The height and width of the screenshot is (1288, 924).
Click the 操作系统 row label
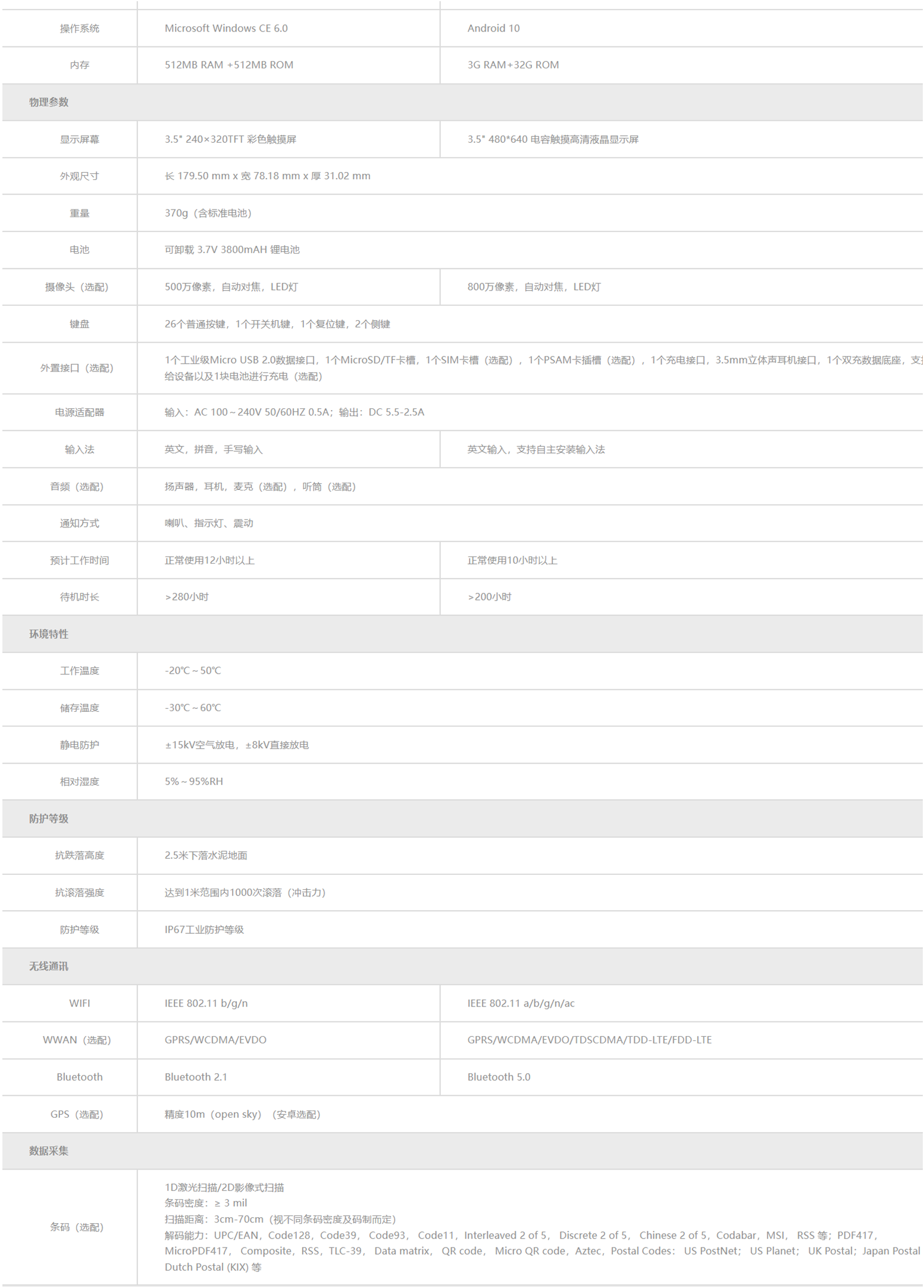point(79,29)
